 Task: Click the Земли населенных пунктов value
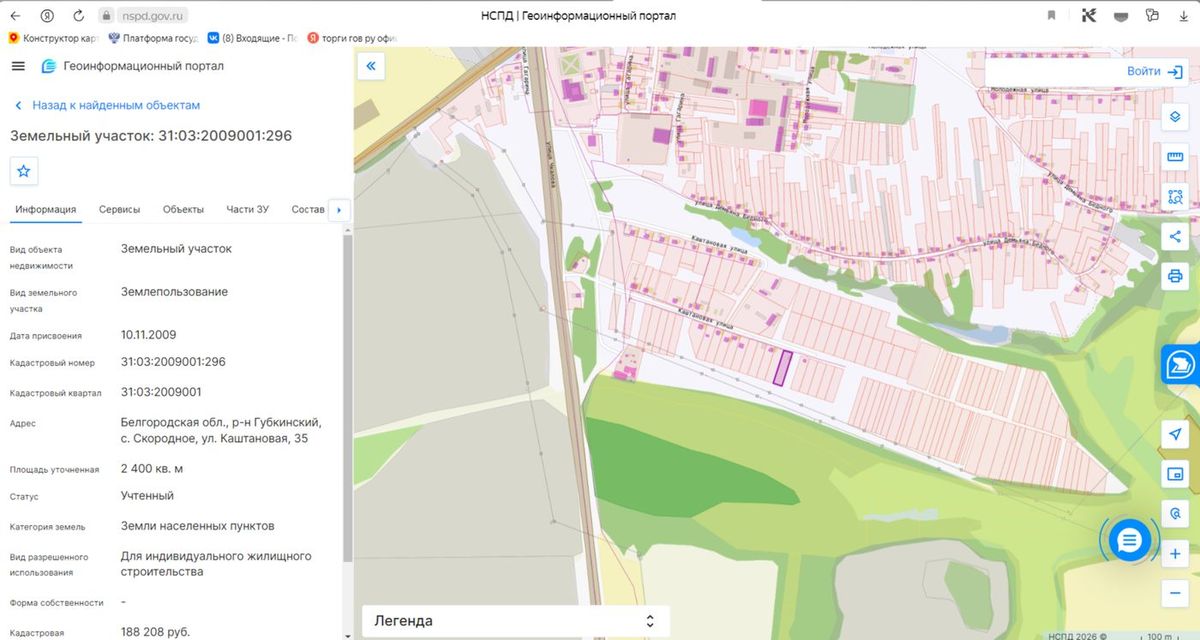(x=198, y=526)
